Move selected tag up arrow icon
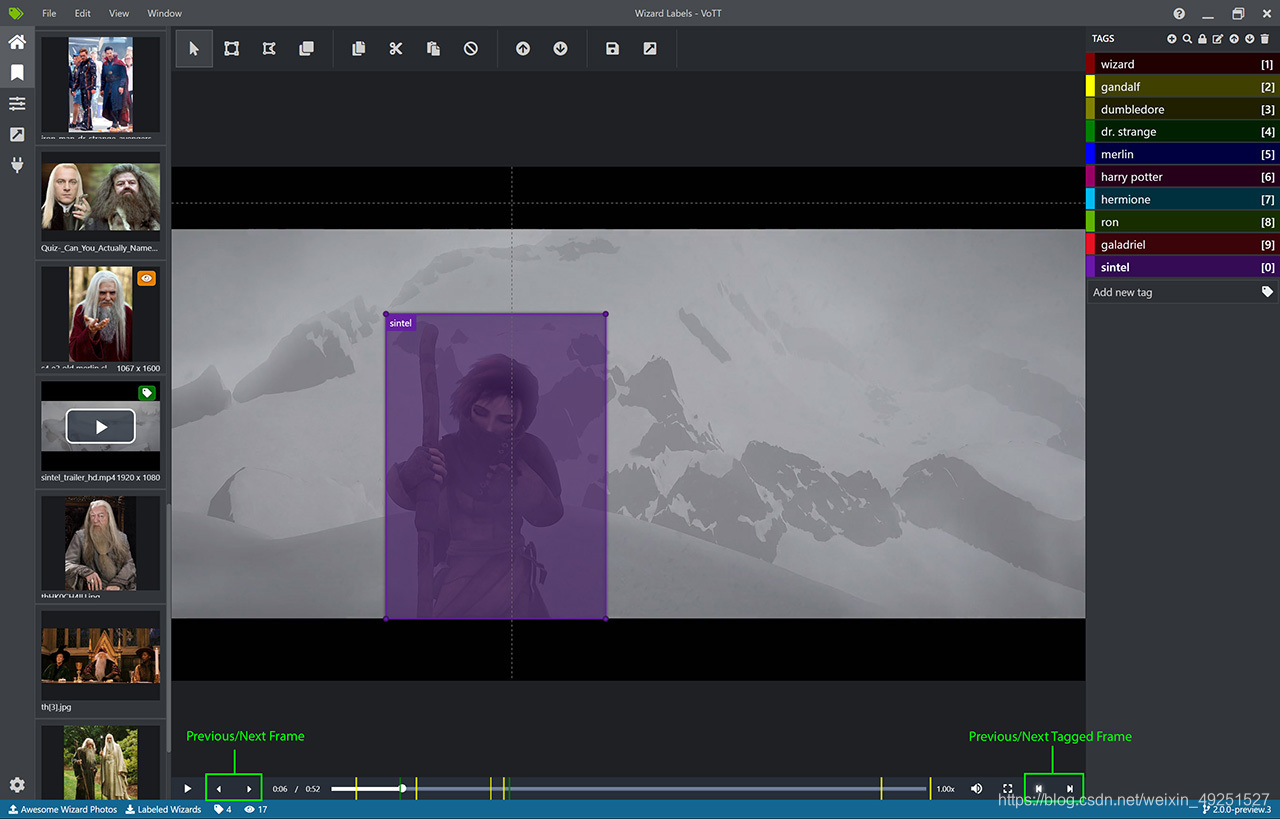This screenshot has height=819, width=1280. coord(1234,39)
